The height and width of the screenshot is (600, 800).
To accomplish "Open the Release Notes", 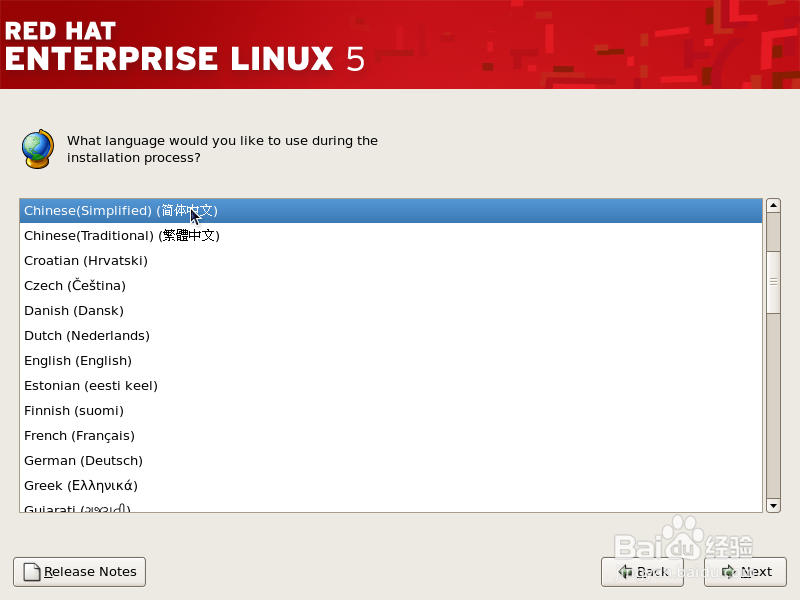I will click(79, 571).
